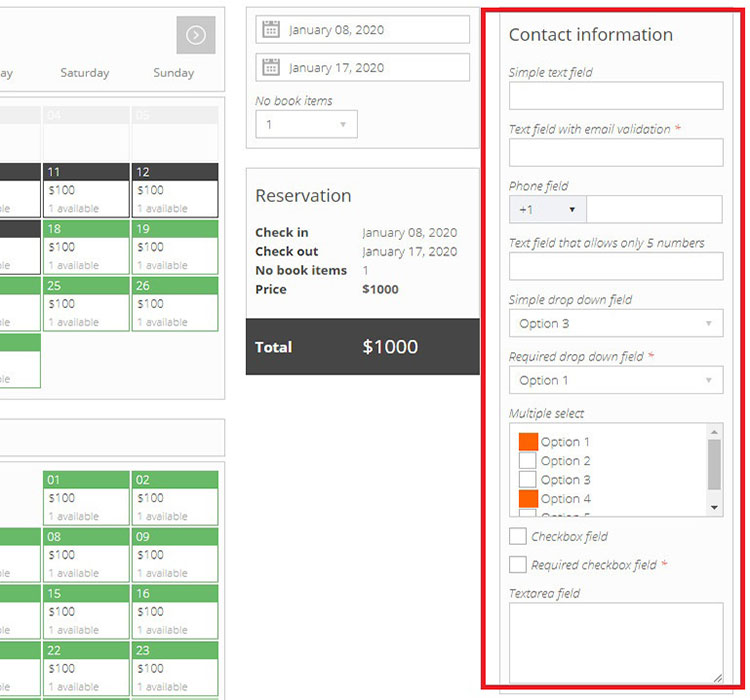The width and height of the screenshot is (750, 700).
Task: Click the Contact information heading
Action: (591, 35)
